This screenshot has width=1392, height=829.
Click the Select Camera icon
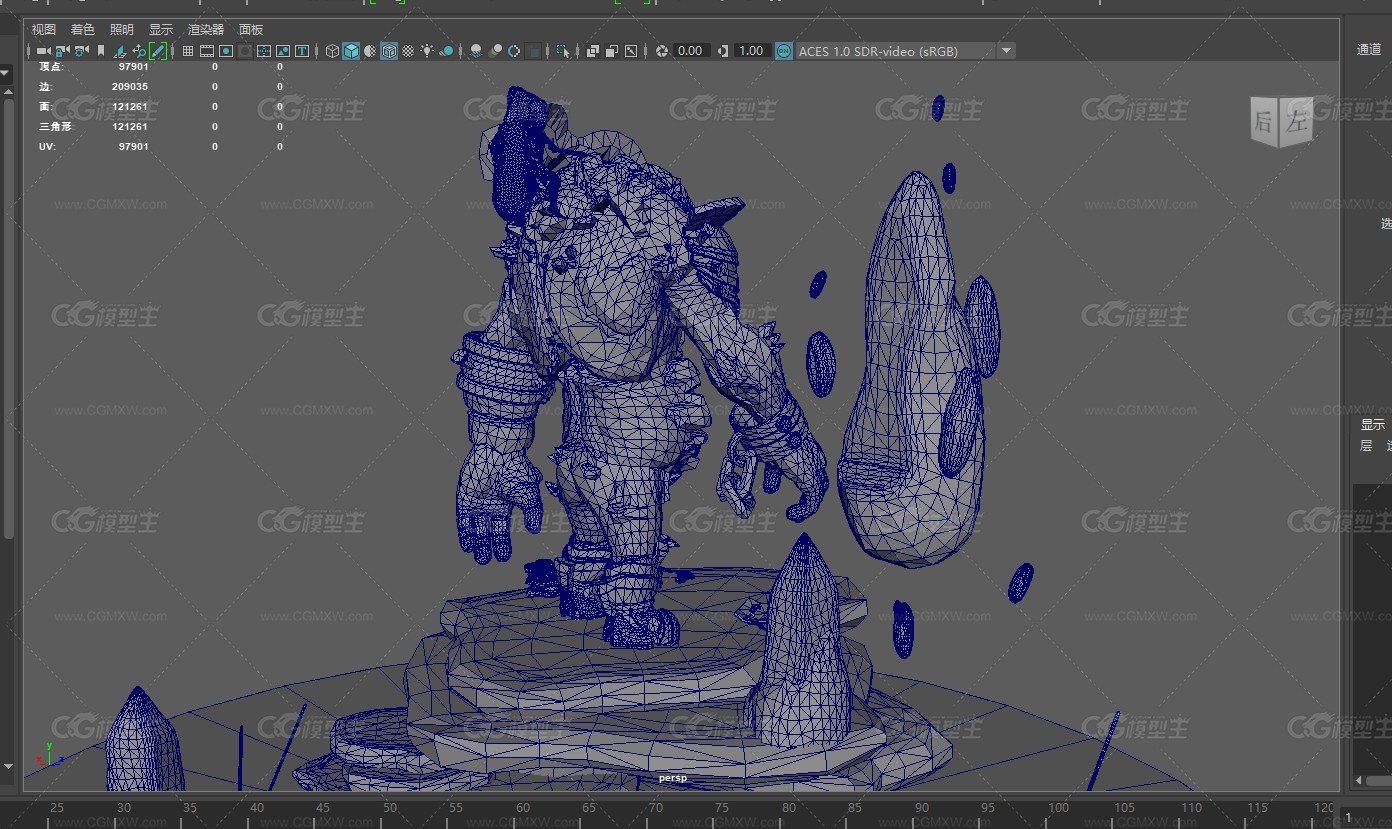[x=44, y=51]
